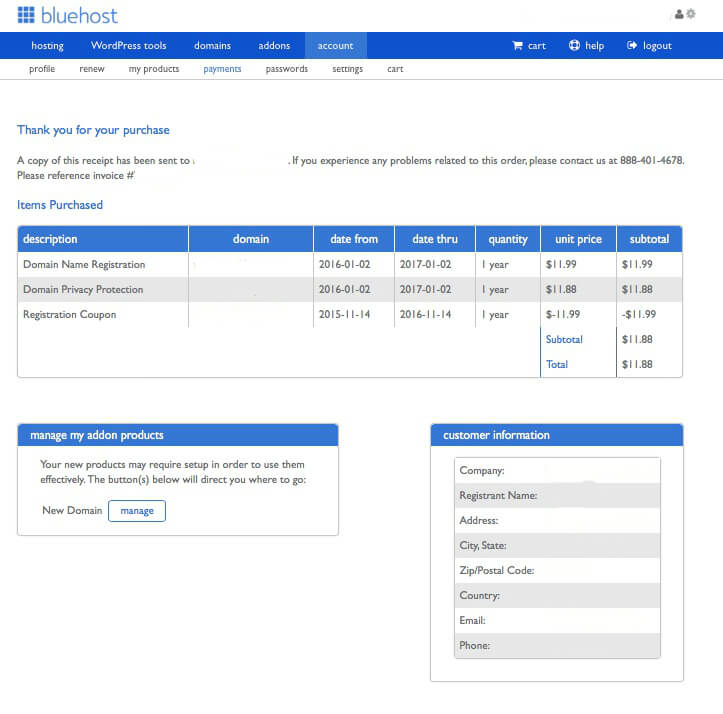
Task: Go to the domains tab
Action: [212, 46]
